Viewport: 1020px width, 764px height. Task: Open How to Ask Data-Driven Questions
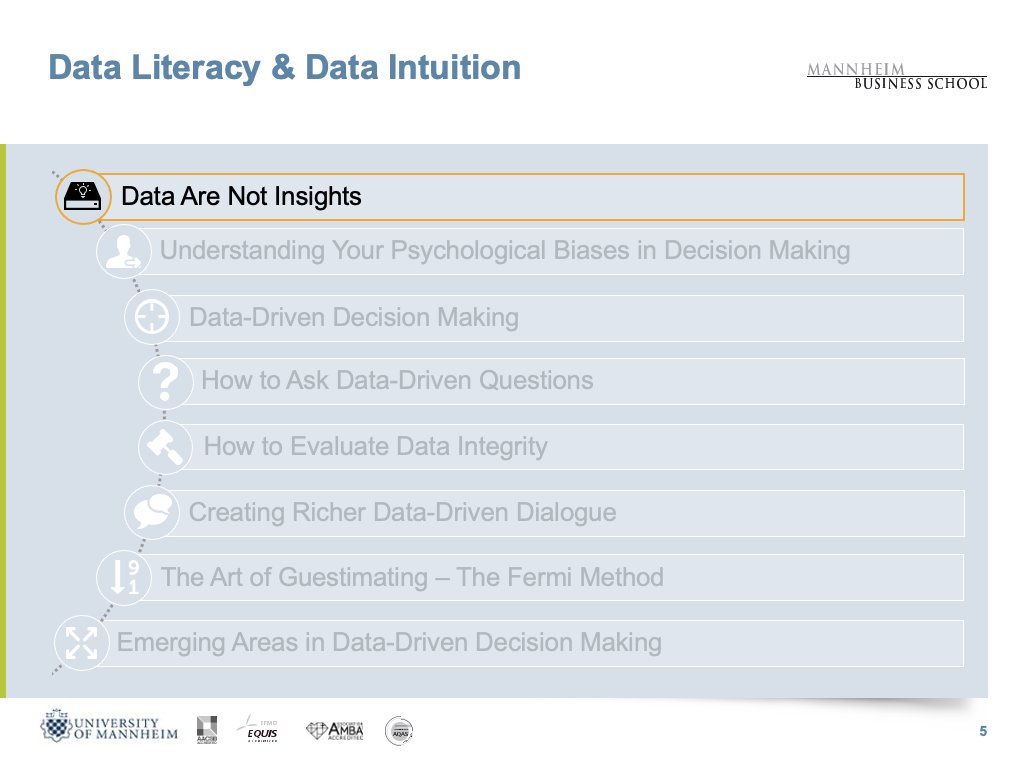(397, 381)
